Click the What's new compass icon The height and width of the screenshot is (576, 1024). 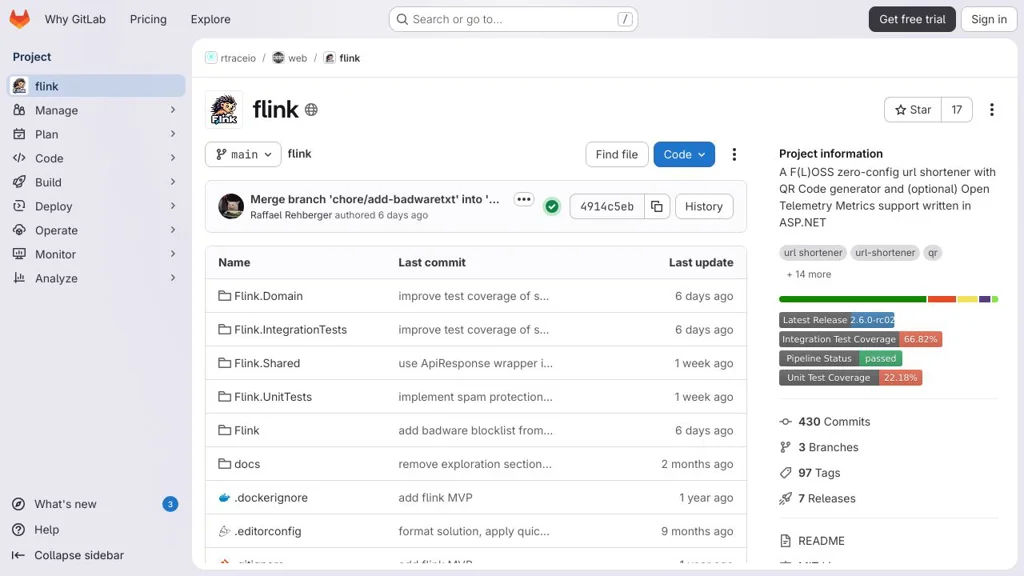19,504
